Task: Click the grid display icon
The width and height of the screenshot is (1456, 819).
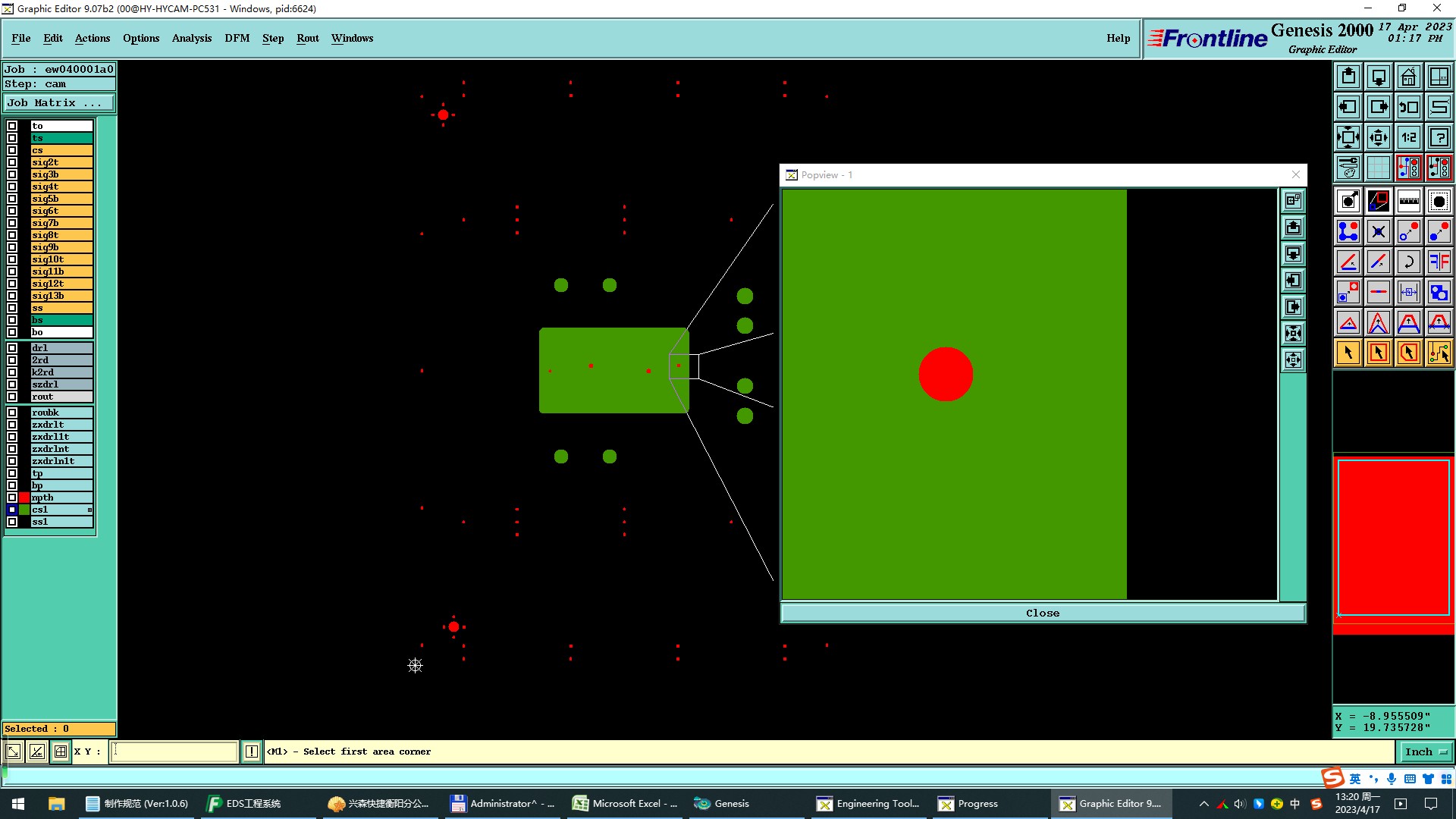Action: click(x=1378, y=168)
